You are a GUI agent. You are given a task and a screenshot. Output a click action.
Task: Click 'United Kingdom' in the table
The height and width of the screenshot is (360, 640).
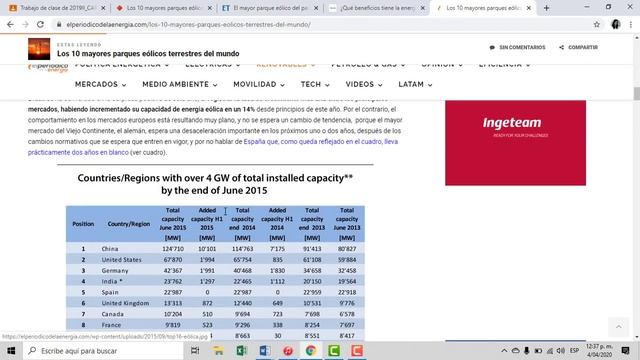tap(125, 303)
